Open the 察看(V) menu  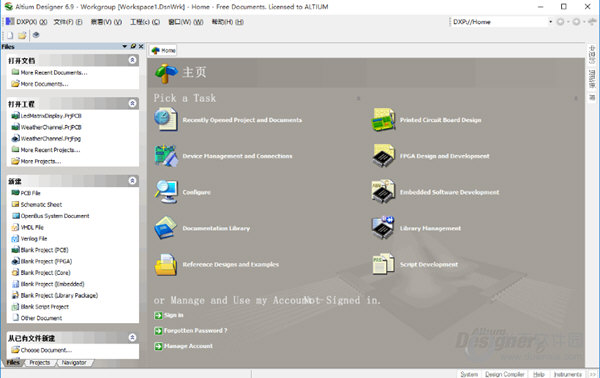pyautogui.click(x=106, y=22)
